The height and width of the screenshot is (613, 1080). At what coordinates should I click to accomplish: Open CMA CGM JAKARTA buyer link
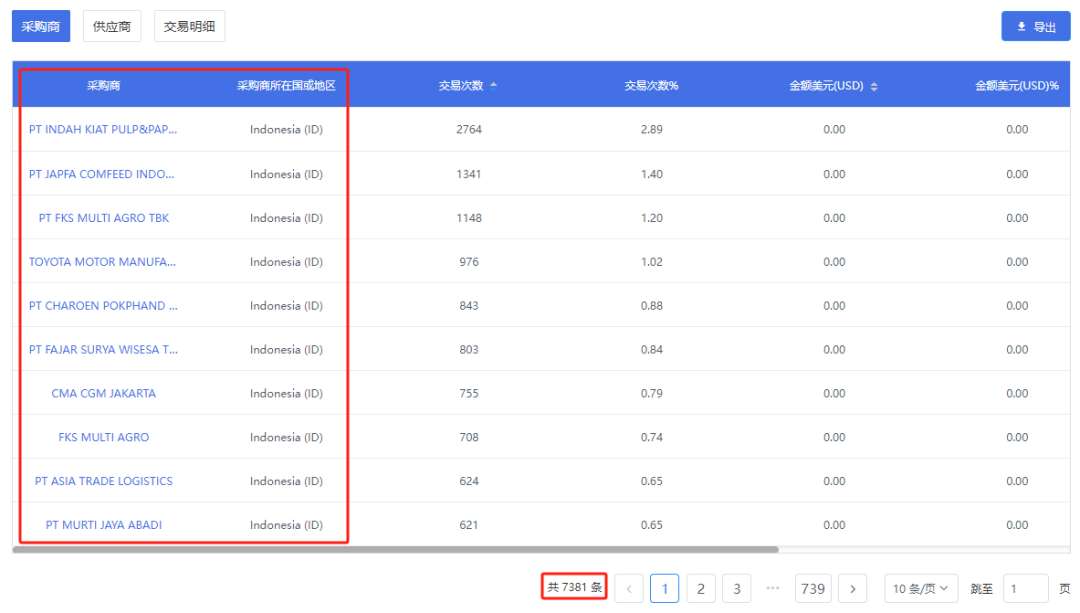[103, 393]
